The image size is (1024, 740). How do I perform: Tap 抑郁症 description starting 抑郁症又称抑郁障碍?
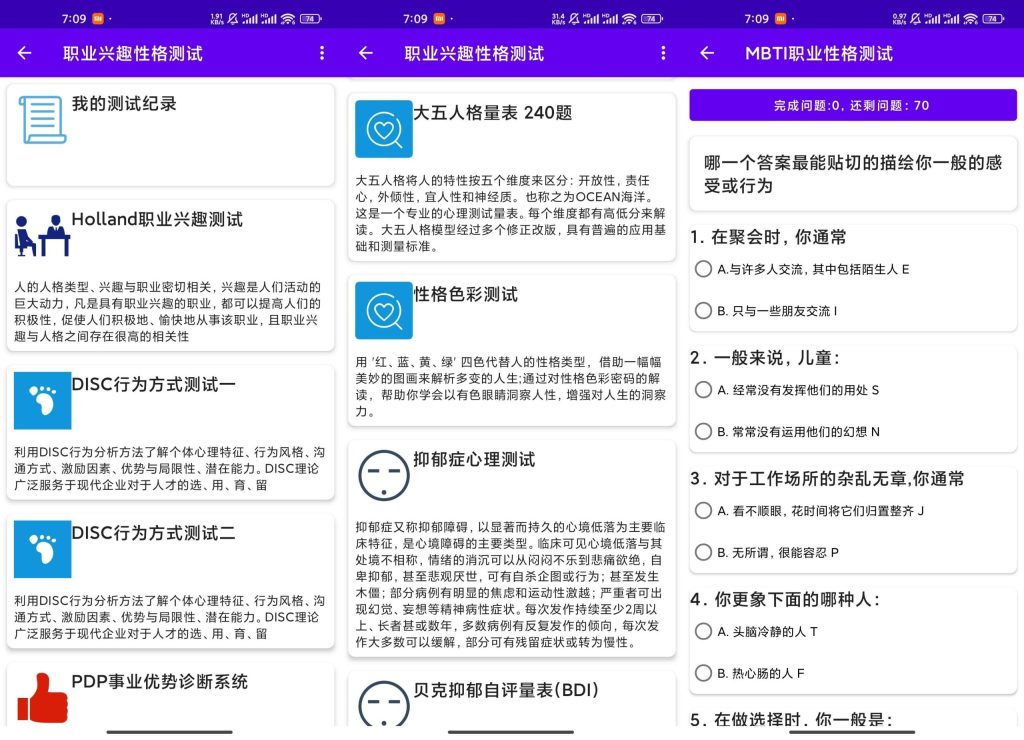[511, 585]
